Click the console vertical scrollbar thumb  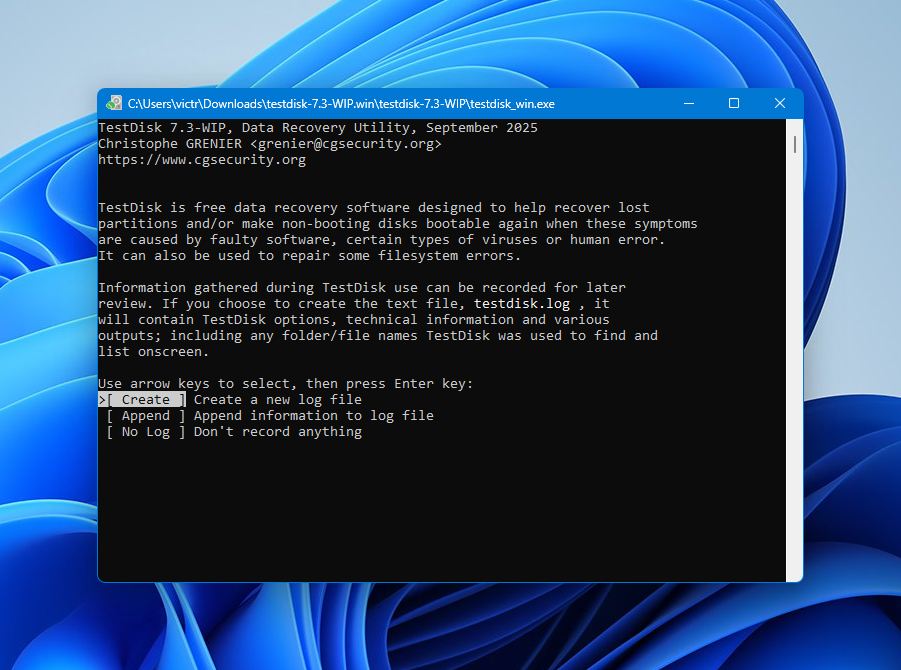[795, 144]
